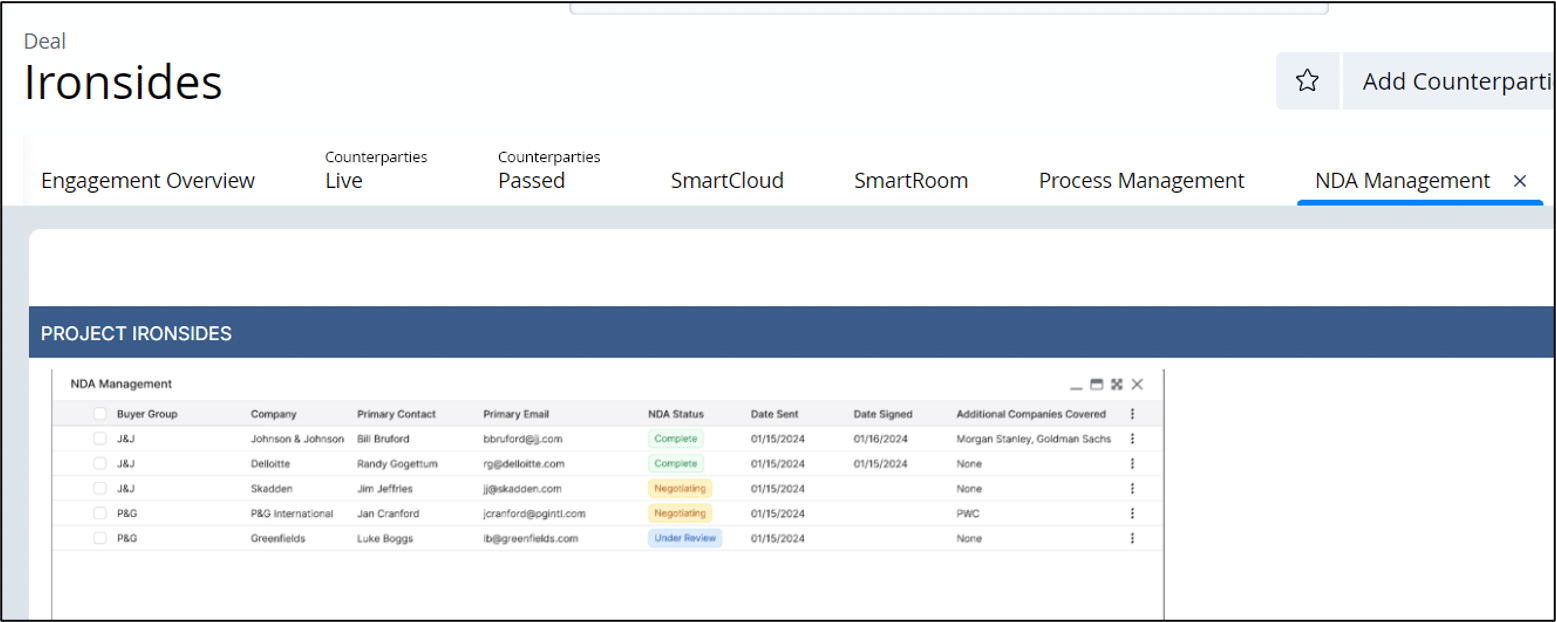Restore the NDA Management widget window
Screen dimensions: 1556x622
[1096, 384]
